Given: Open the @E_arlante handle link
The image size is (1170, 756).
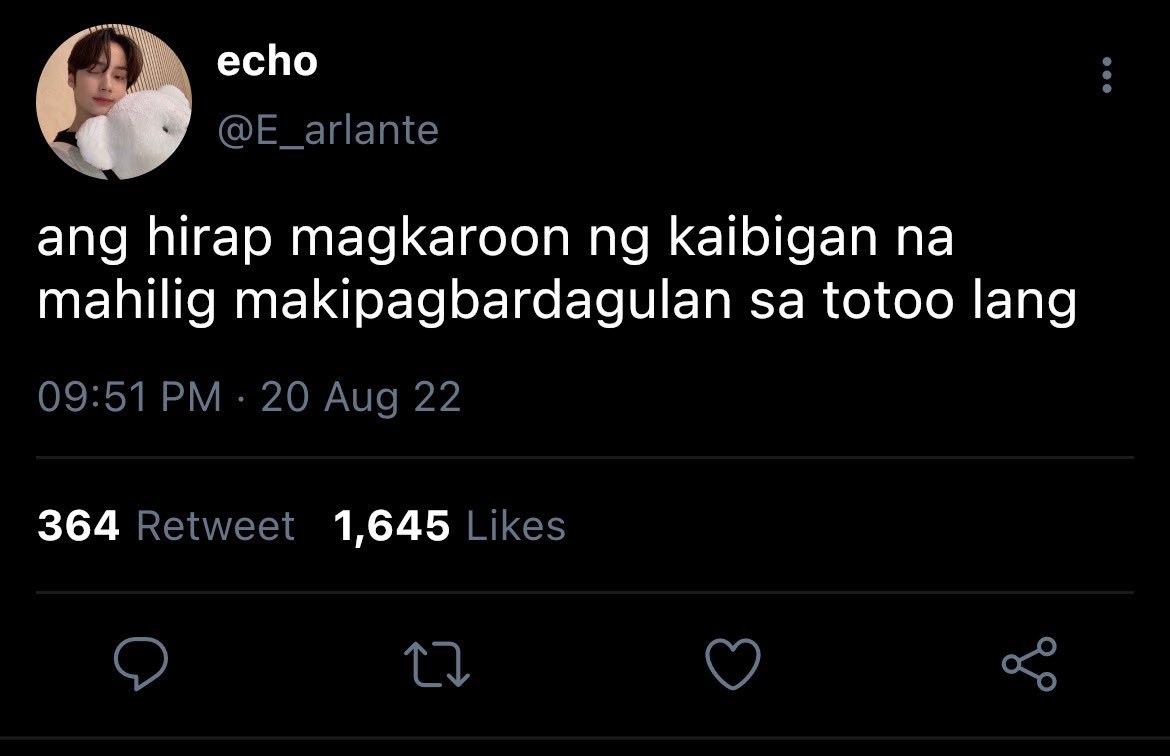Looking at the screenshot, I should pyautogui.click(x=328, y=131).
